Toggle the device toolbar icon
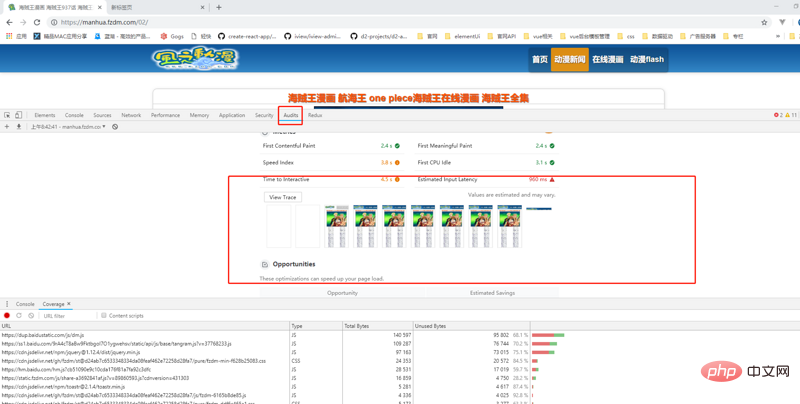800x404 pixels. coord(18,115)
